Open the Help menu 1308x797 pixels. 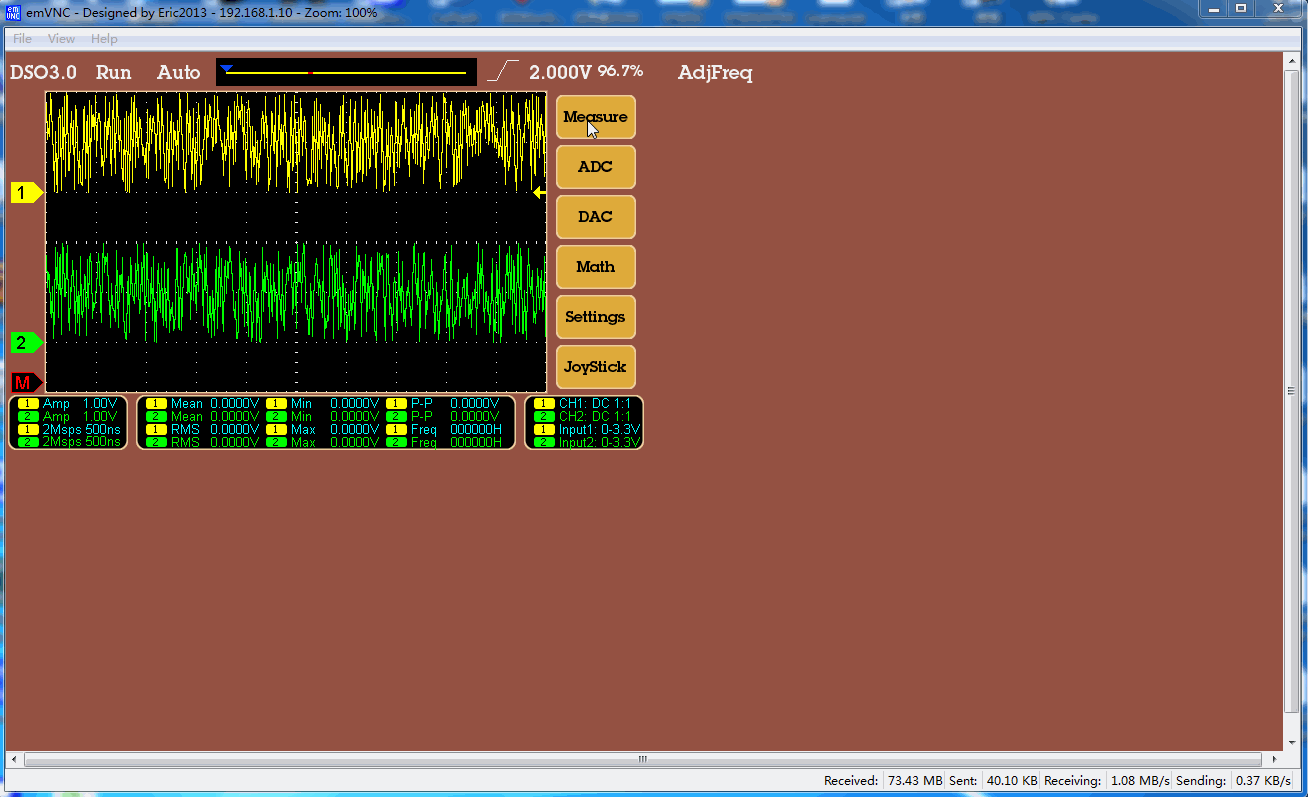[104, 39]
